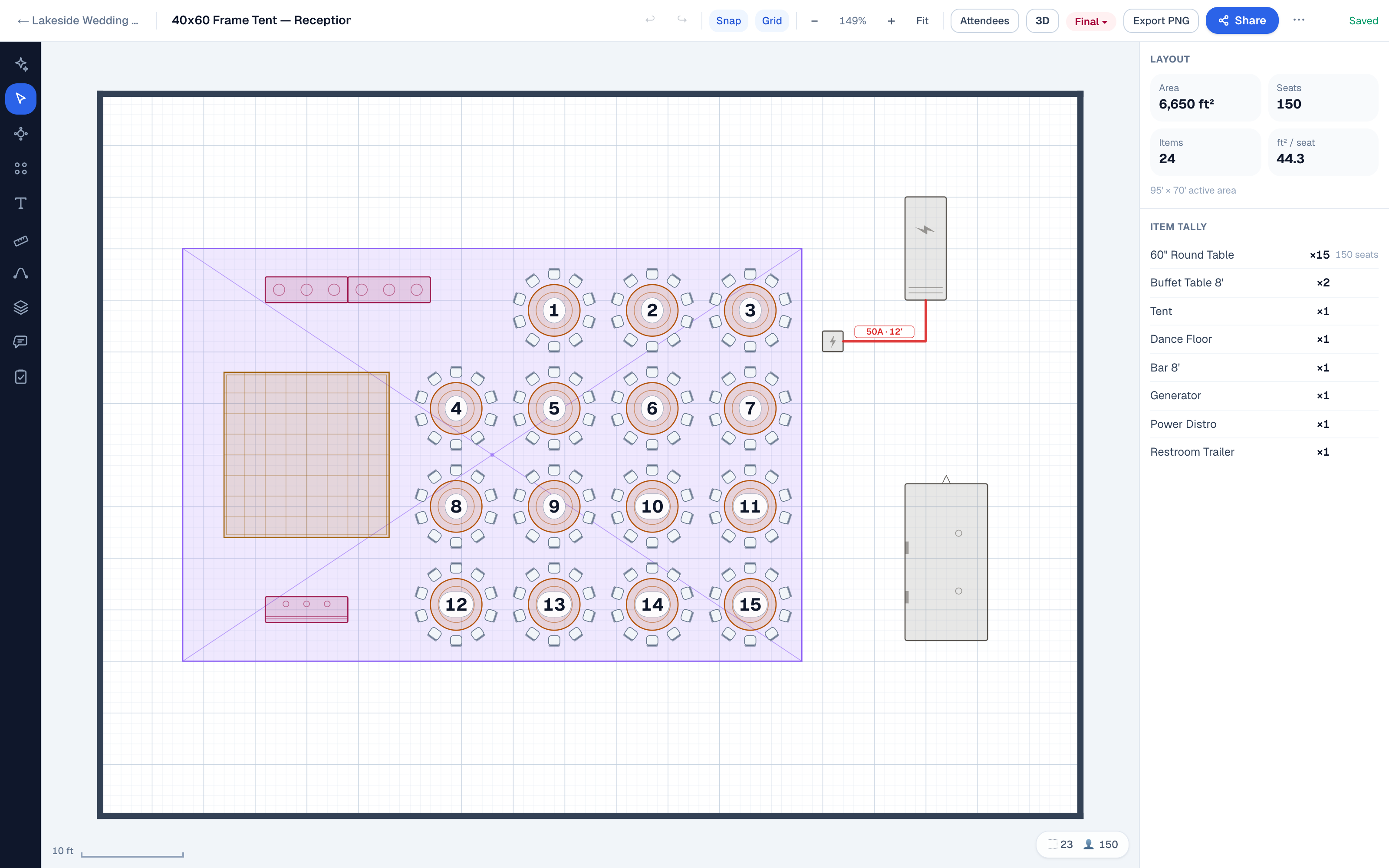Select the Buffet Table 8' tally row
Image resolution: width=1389 pixels, height=868 pixels.
coord(1263,283)
